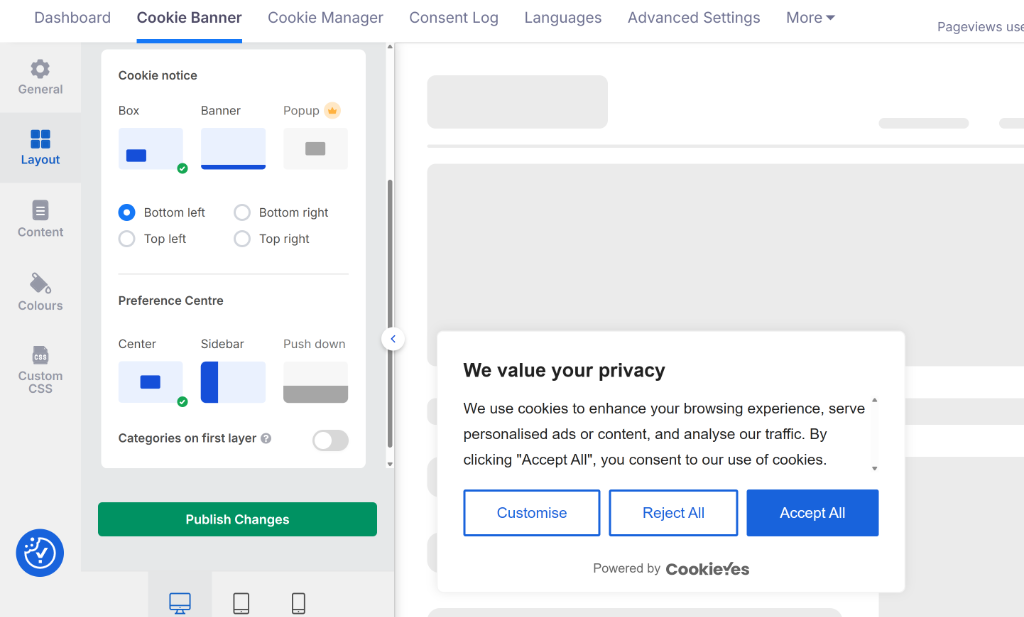Screen dimensions: 1024x617
Task: Select Top right radio button
Action: (242, 239)
